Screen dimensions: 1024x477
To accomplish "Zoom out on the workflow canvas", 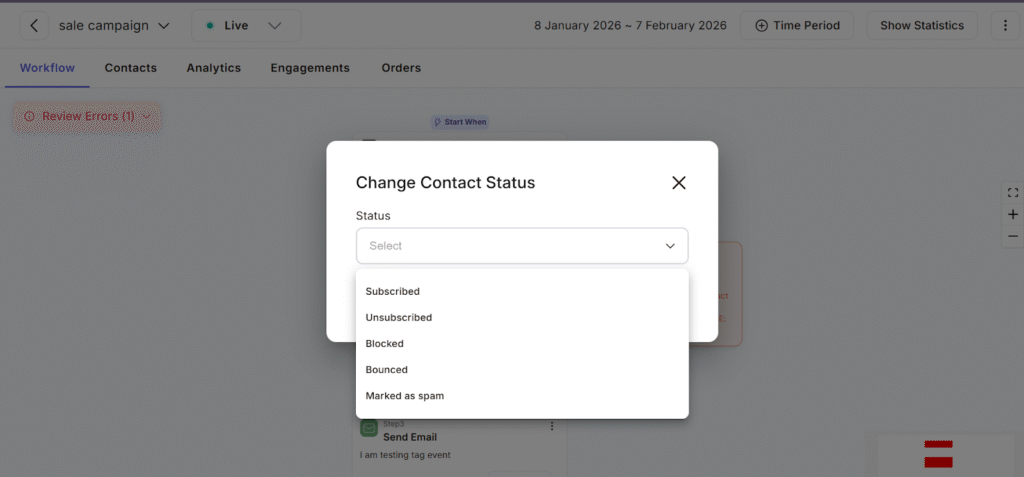I will click(1013, 236).
